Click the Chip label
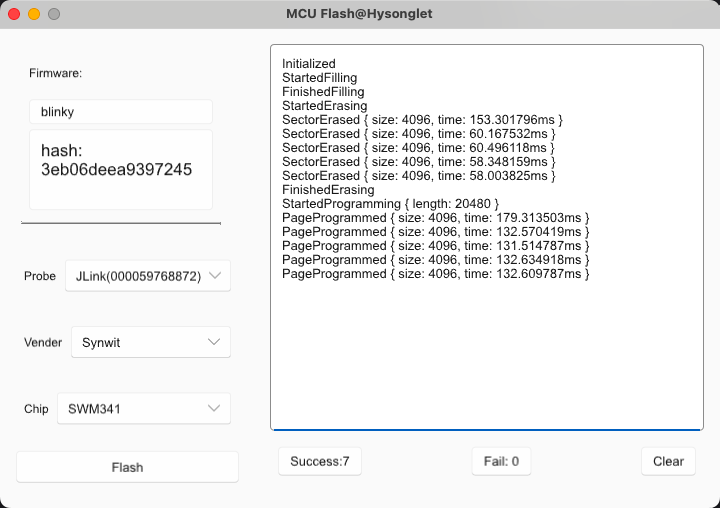 pyautogui.click(x=36, y=408)
